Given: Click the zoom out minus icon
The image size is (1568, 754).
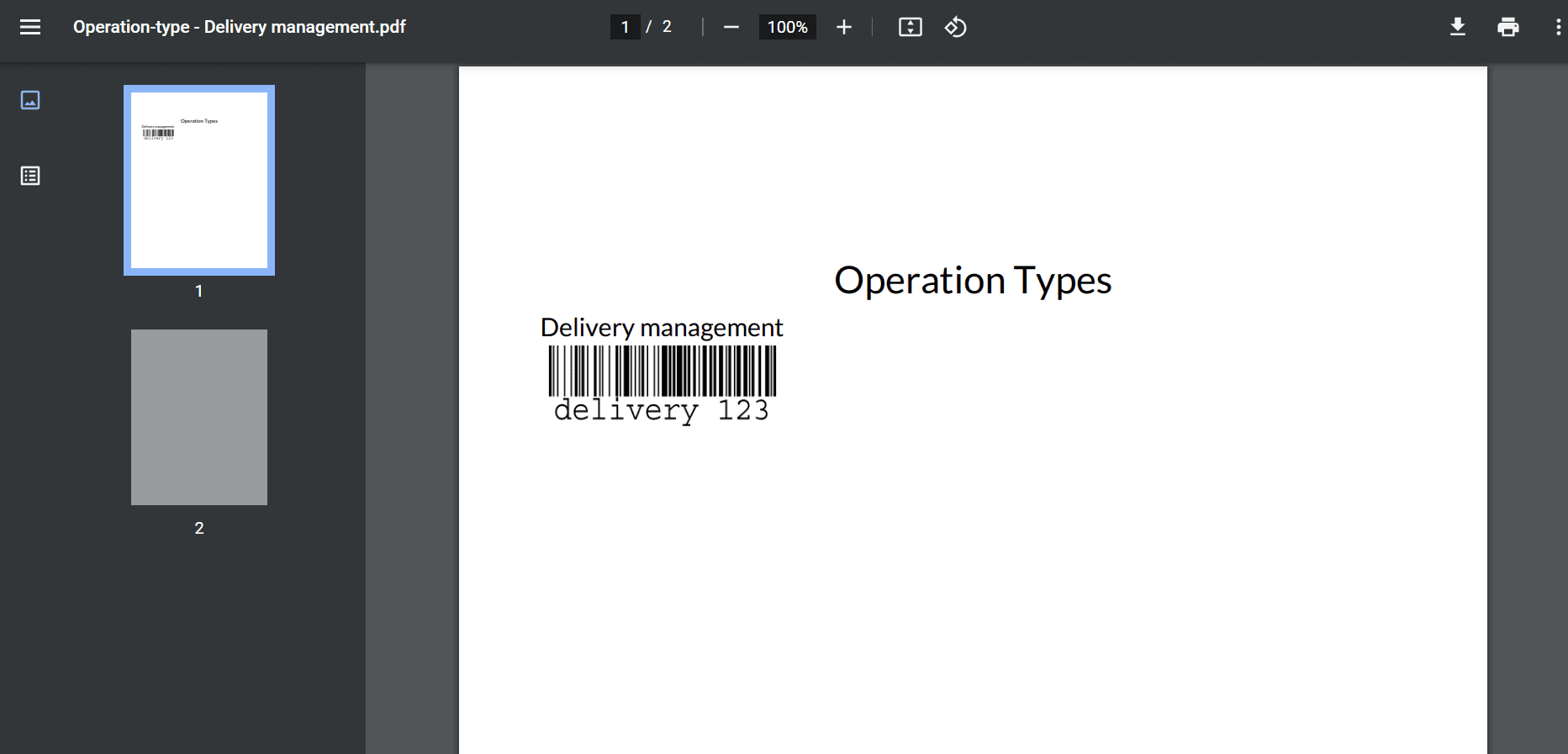Looking at the screenshot, I should 731,27.
